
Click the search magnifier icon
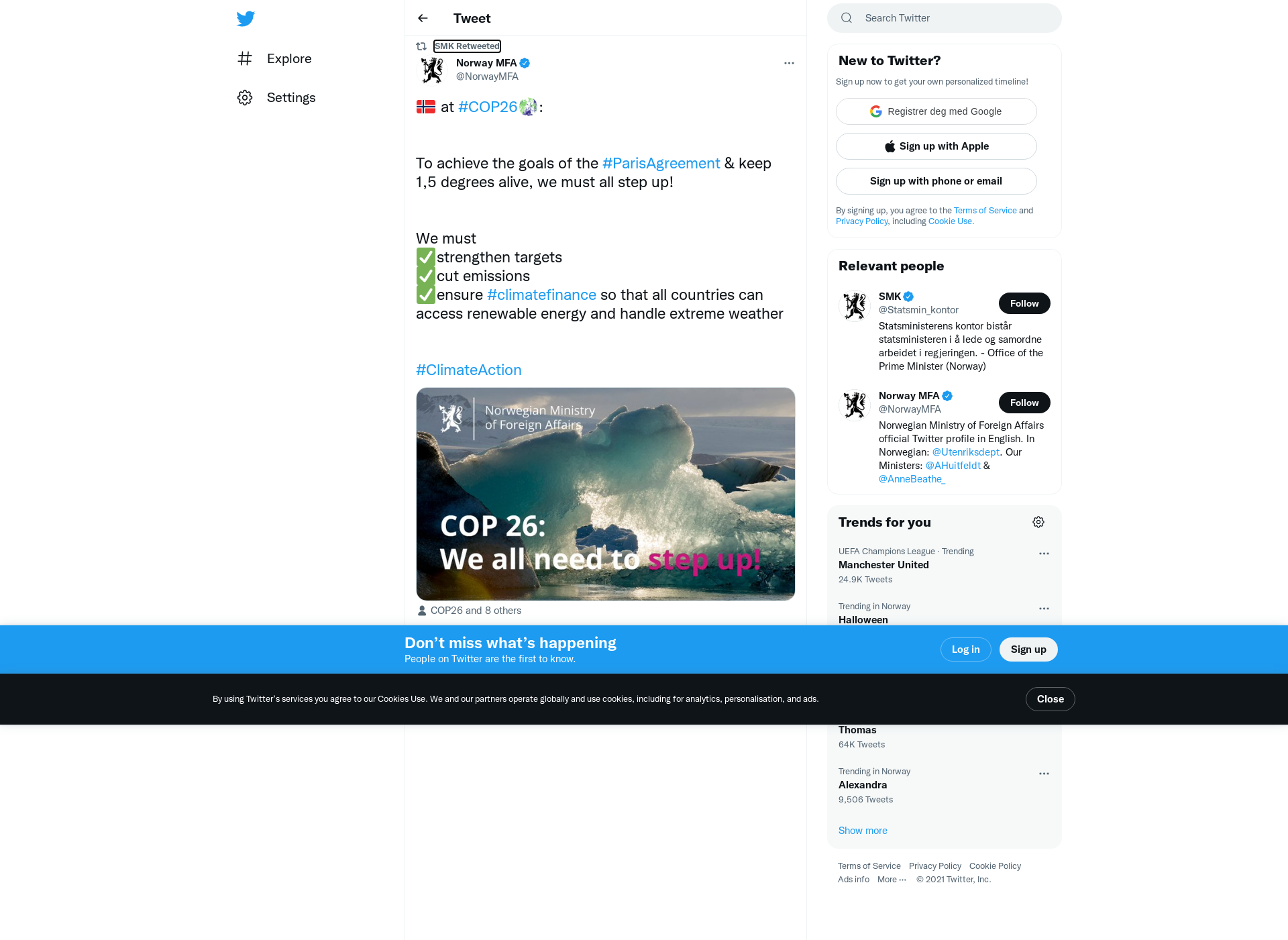tap(847, 18)
